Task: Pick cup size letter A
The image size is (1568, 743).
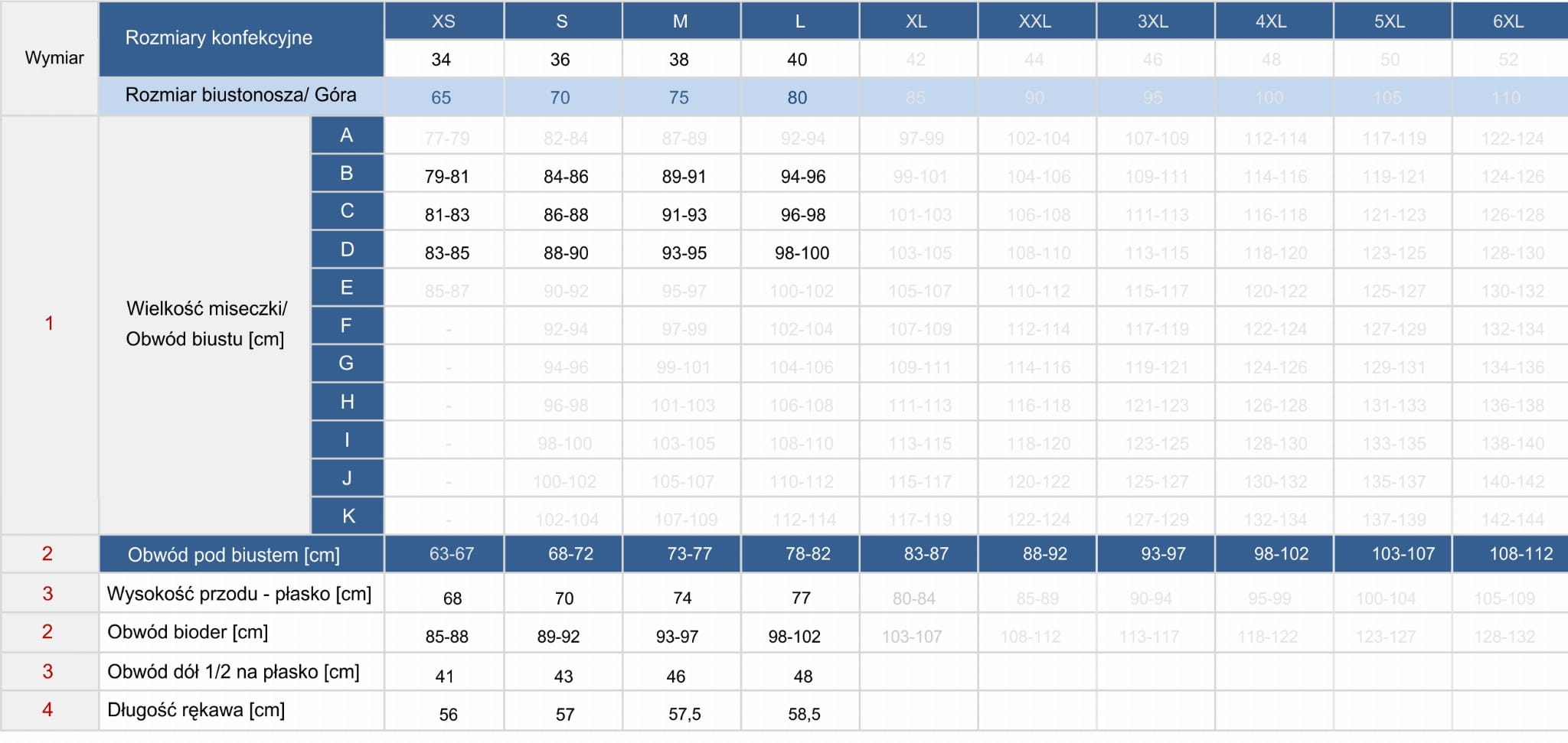Action: pos(347,135)
